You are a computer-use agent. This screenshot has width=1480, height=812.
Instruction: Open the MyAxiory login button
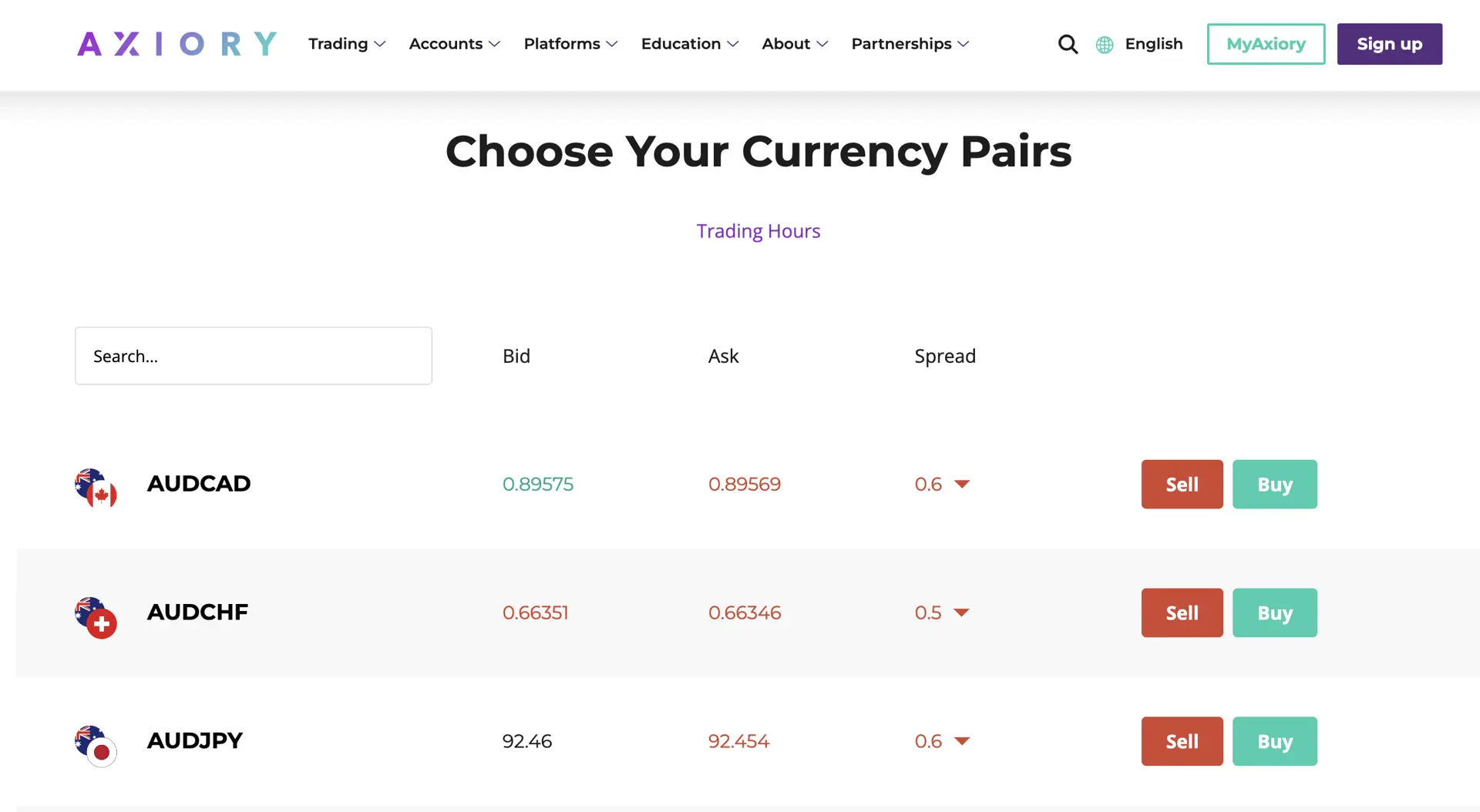point(1266,44)
